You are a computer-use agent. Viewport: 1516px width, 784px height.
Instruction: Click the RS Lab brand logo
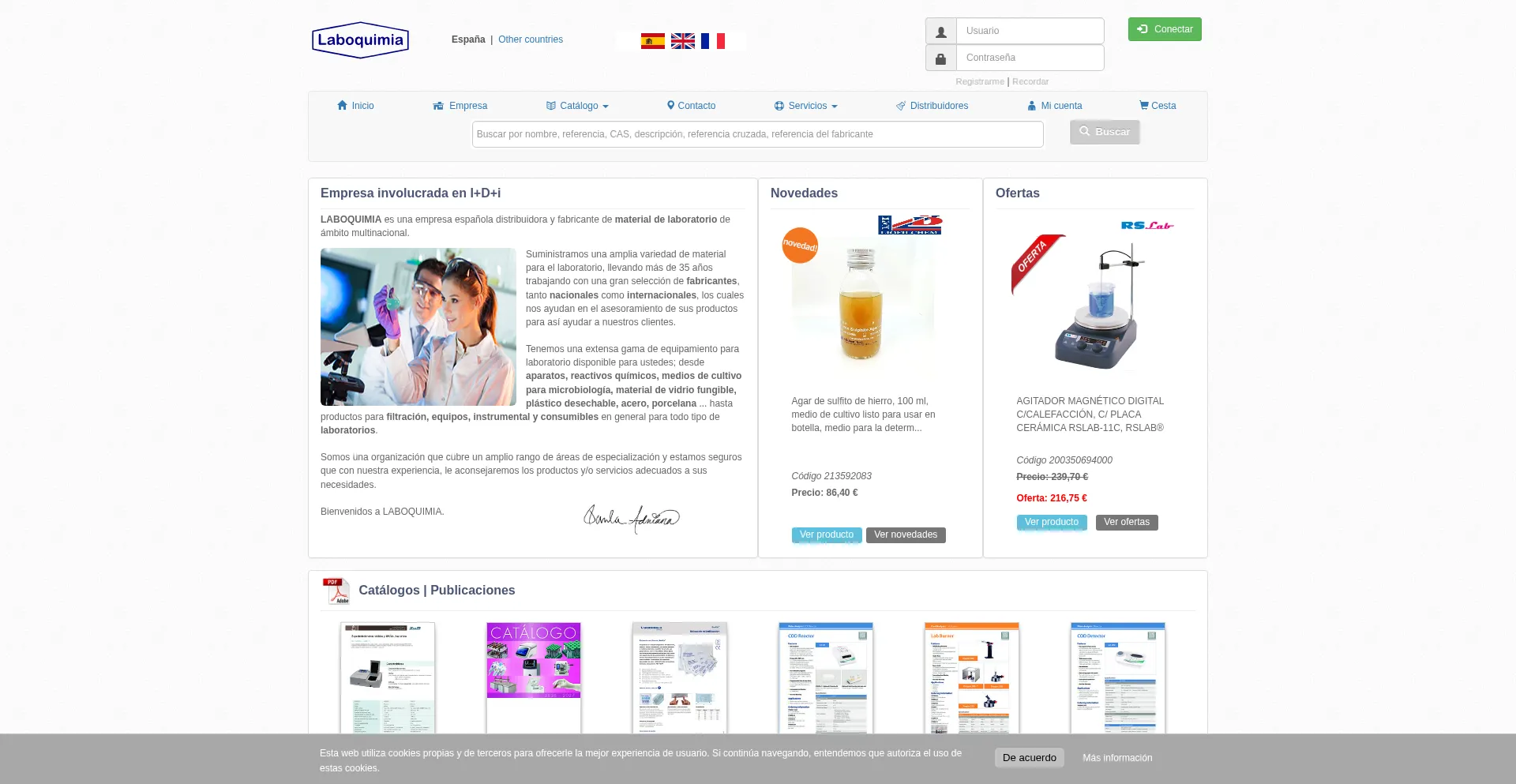point(1147,226)
